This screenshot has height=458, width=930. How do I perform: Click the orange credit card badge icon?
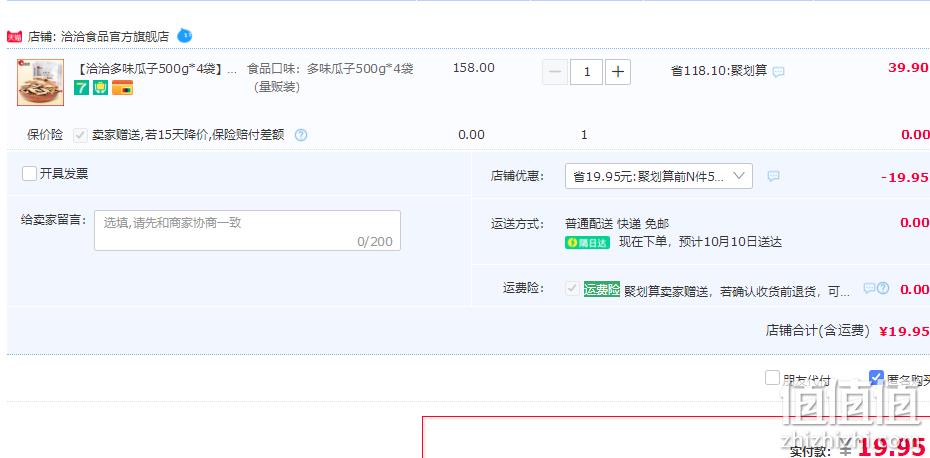click(122, 88)
